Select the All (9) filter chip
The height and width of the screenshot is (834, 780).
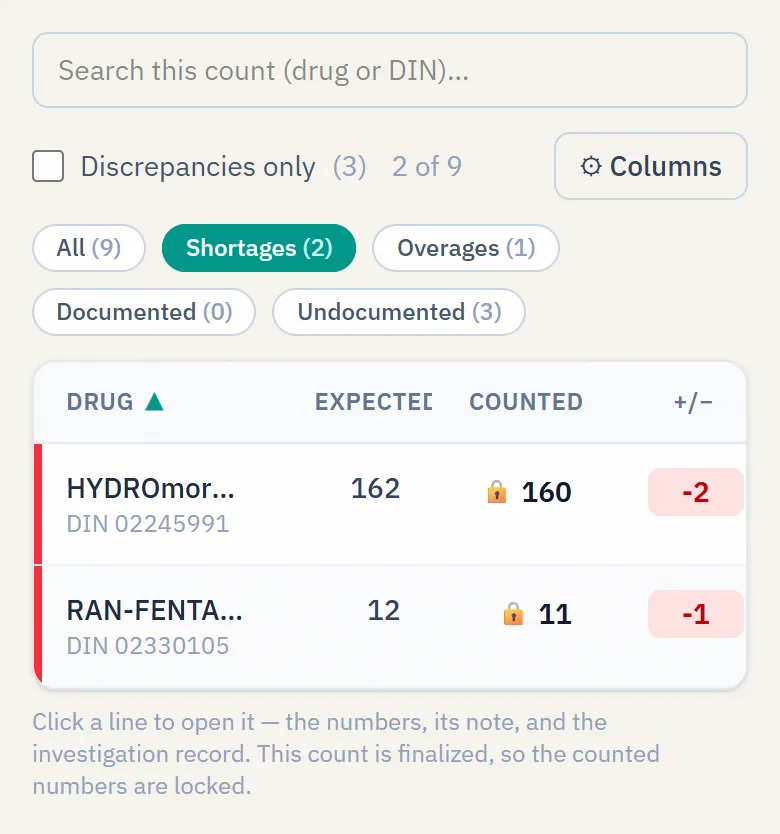pos(89,248)
